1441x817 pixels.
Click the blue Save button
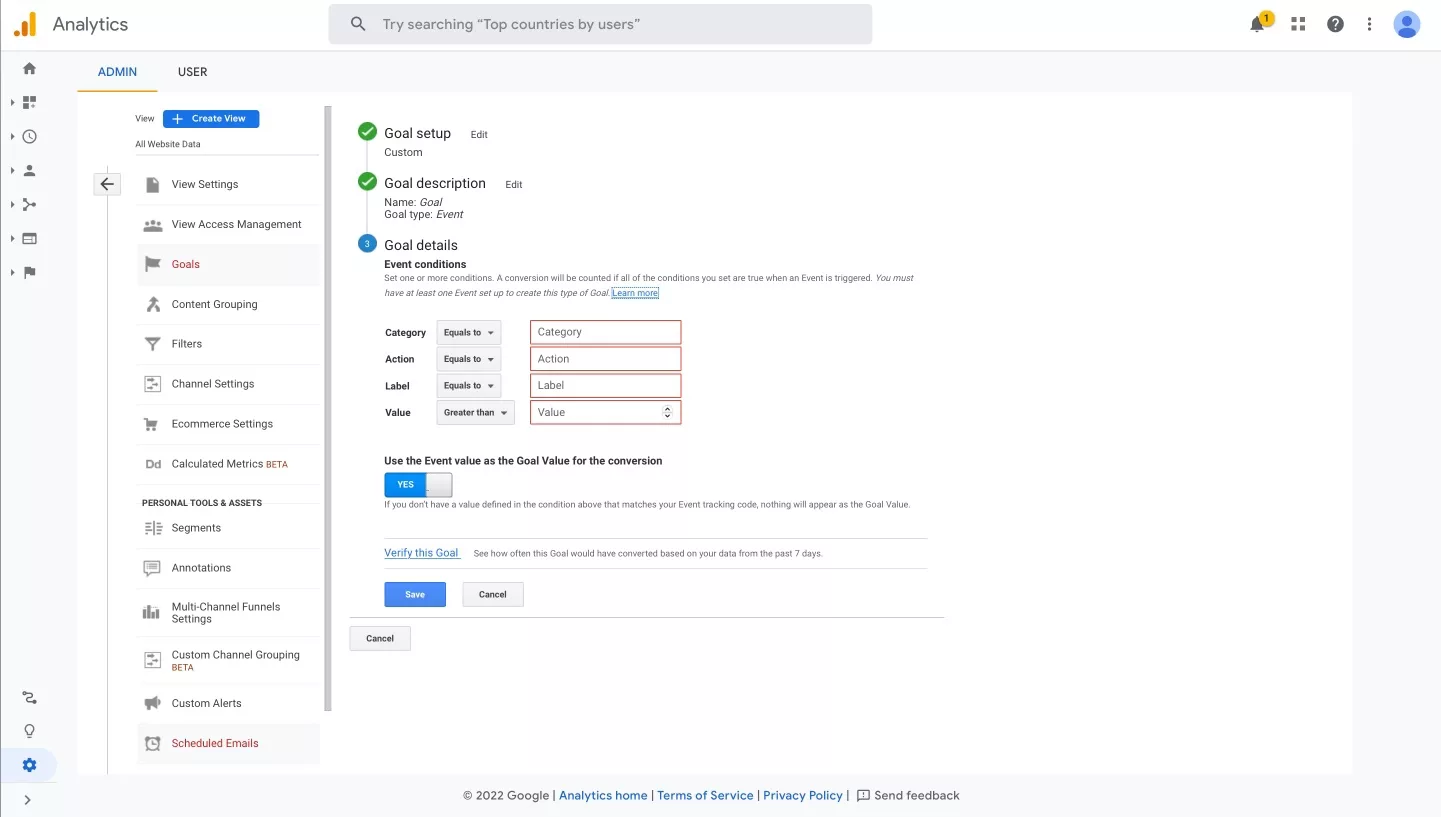415,594
